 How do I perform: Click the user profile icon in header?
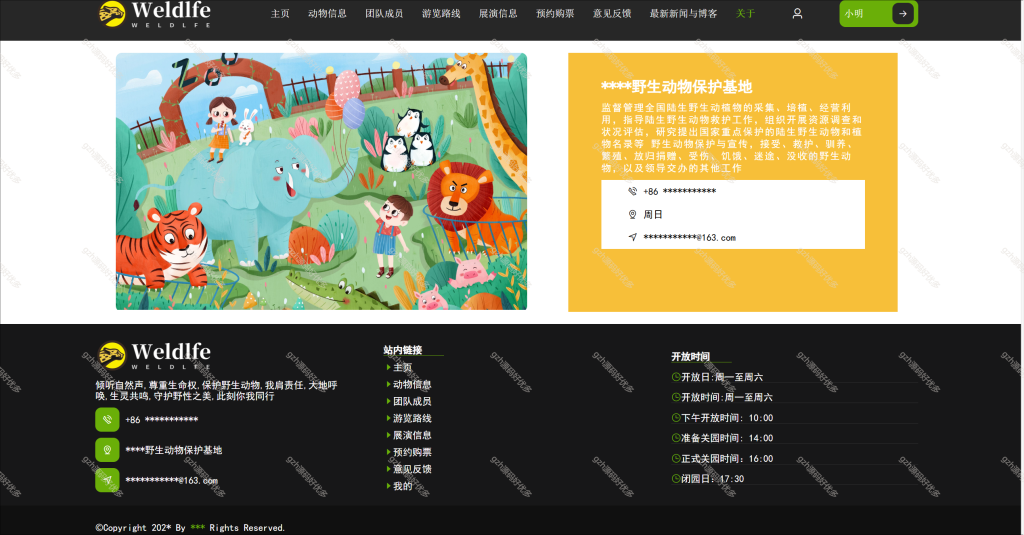(x=797, y=13)
